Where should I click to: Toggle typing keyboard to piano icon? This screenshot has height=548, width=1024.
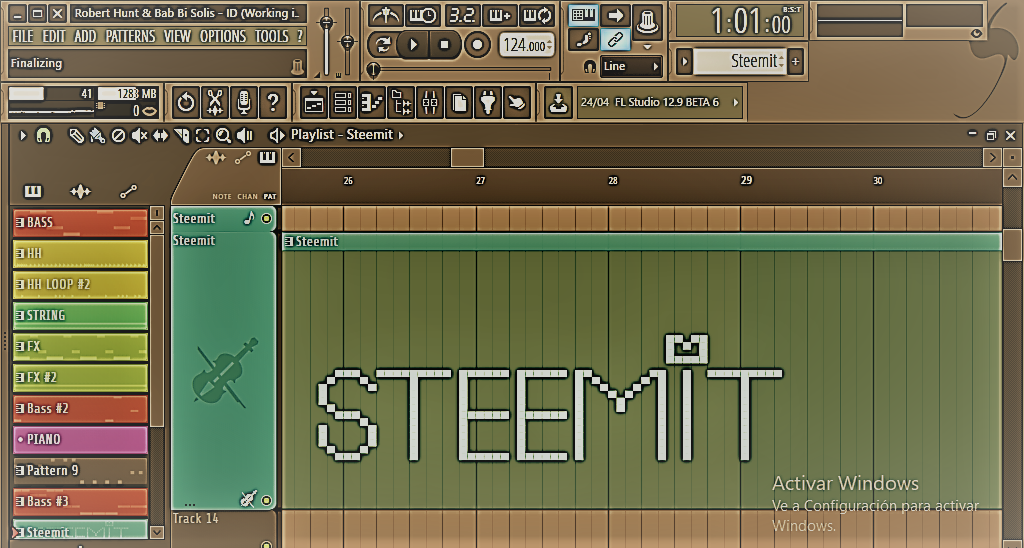pos(583,16)
